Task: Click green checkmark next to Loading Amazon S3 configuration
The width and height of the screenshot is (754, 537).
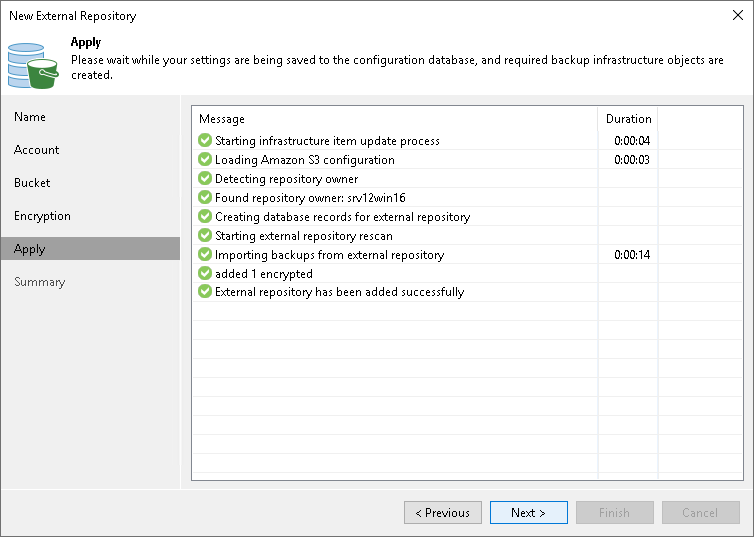Action: tap(205, 160)
